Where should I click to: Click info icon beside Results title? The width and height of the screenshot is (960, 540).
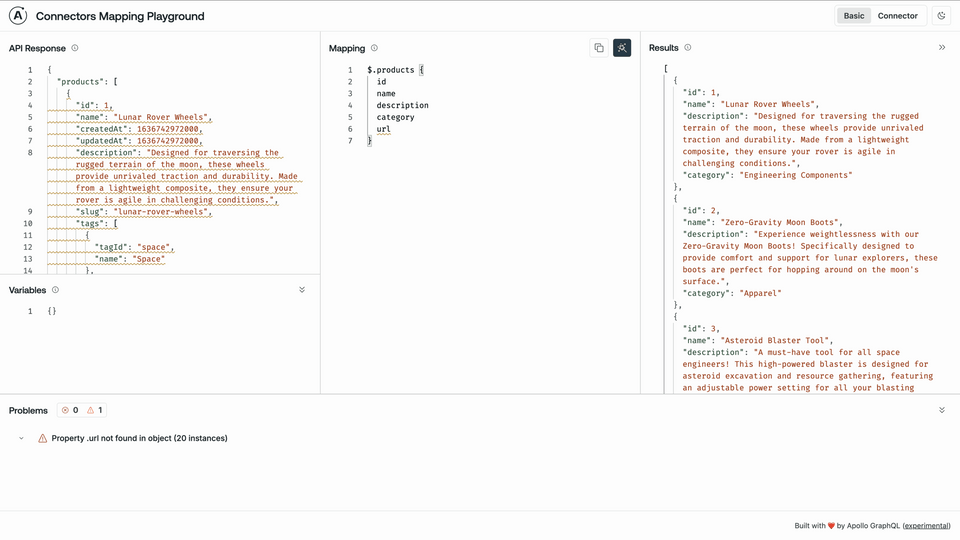point(688,48)
